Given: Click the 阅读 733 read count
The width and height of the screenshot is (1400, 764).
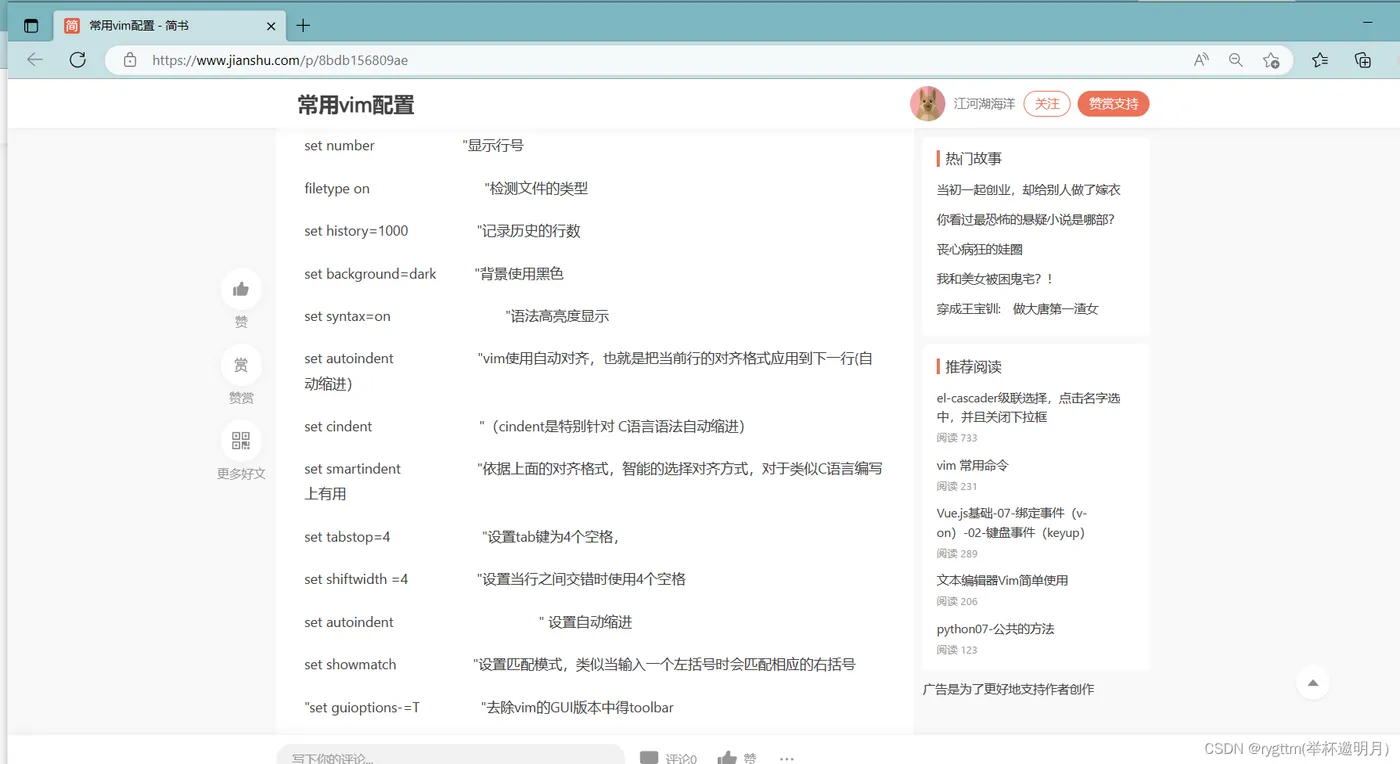Looking at the screenshot, I should [x=957, y=438].
